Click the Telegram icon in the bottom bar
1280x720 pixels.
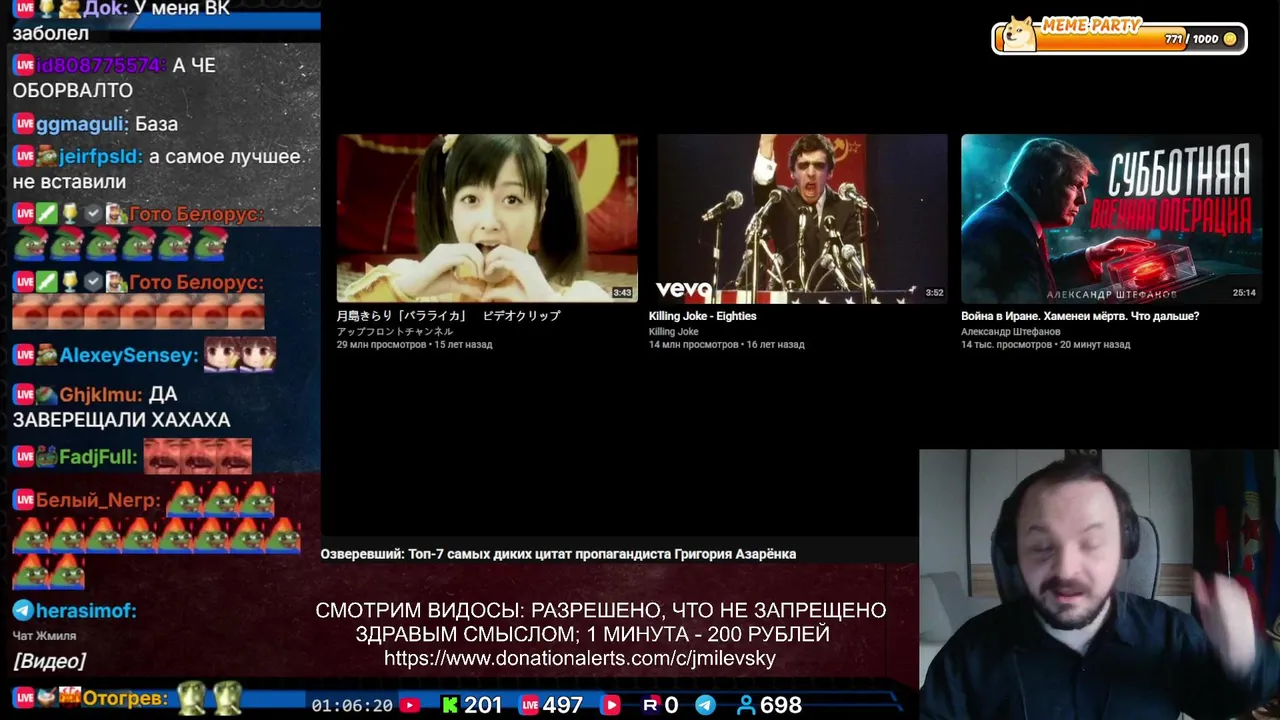(x=705, y=705)
